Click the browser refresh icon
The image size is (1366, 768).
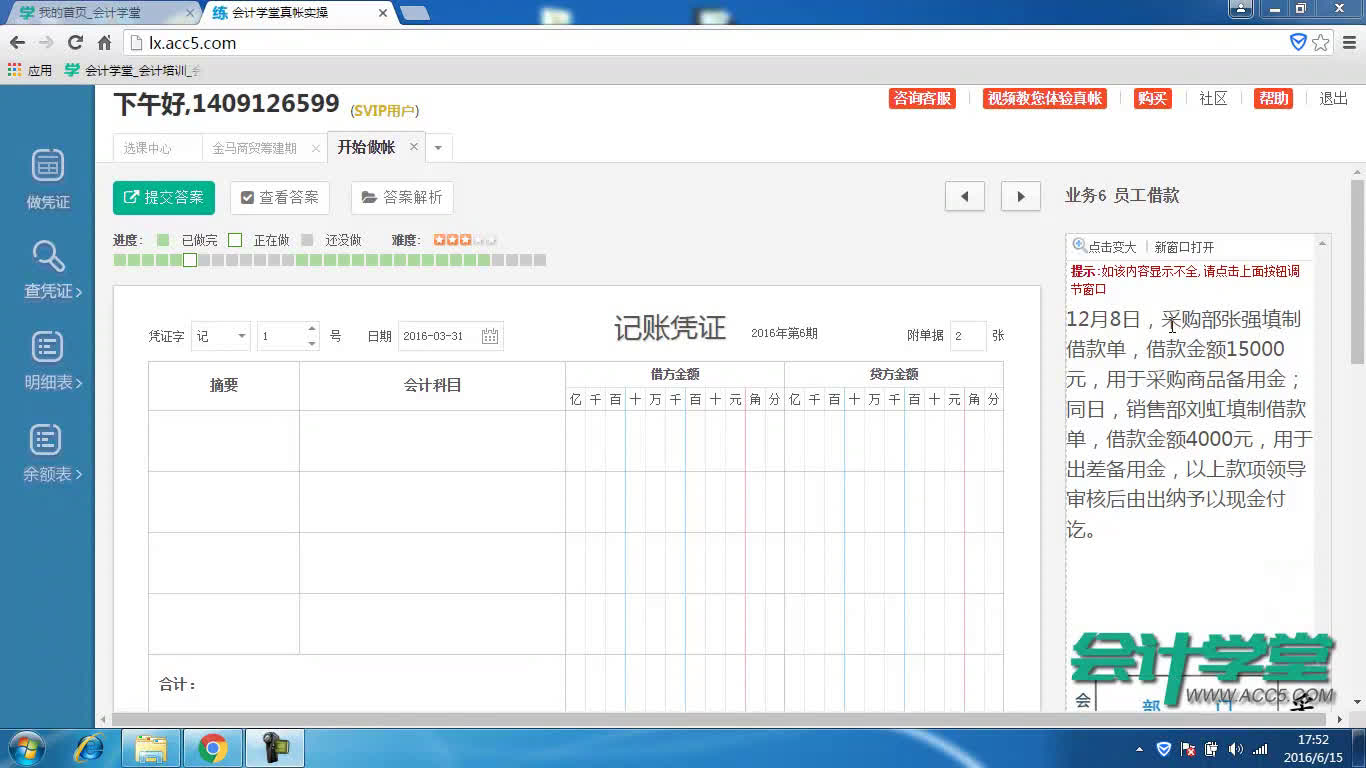click(76, 41)
